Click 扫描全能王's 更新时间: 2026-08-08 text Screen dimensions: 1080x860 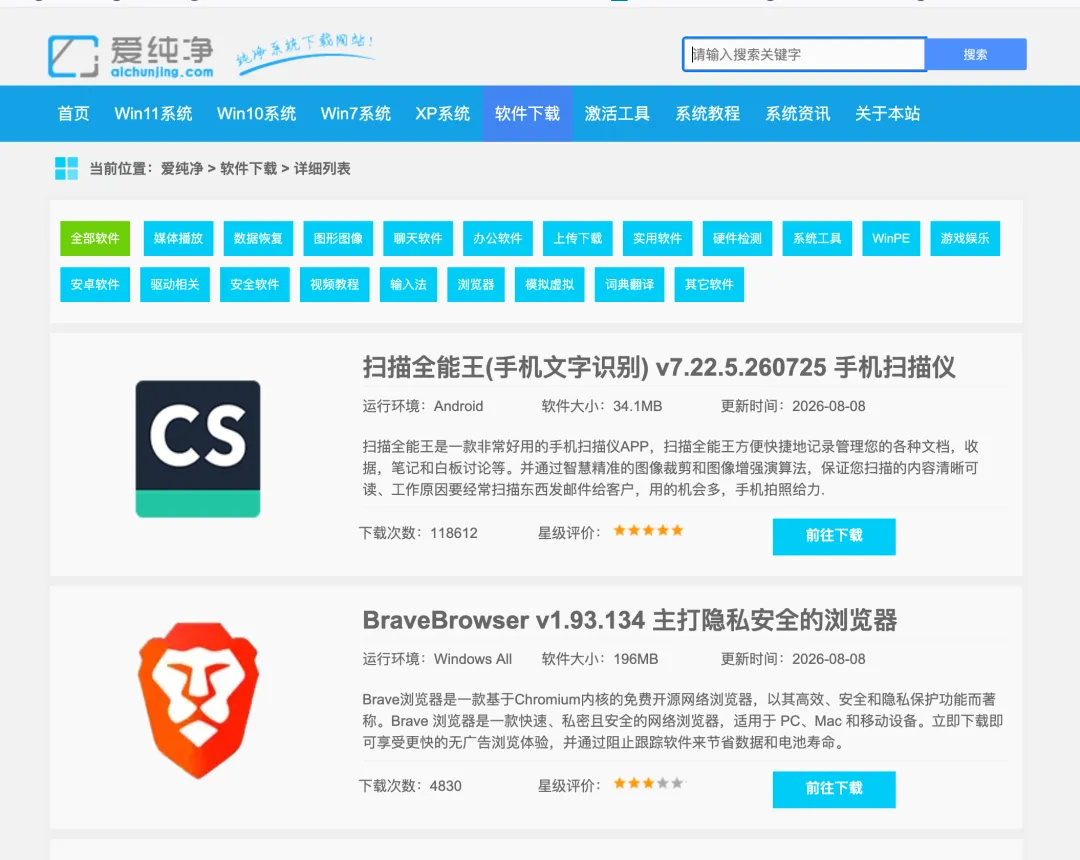click(793, 406)
